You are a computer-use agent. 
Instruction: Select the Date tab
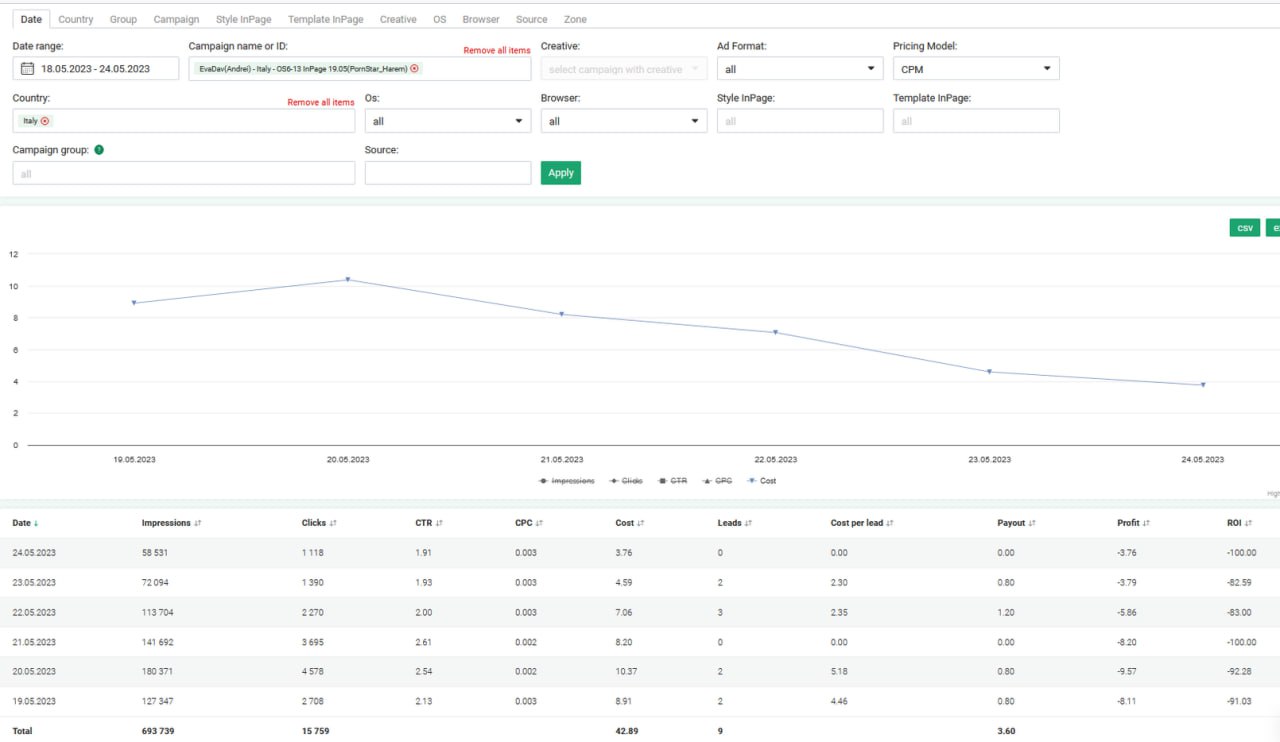tap(31, 19)
